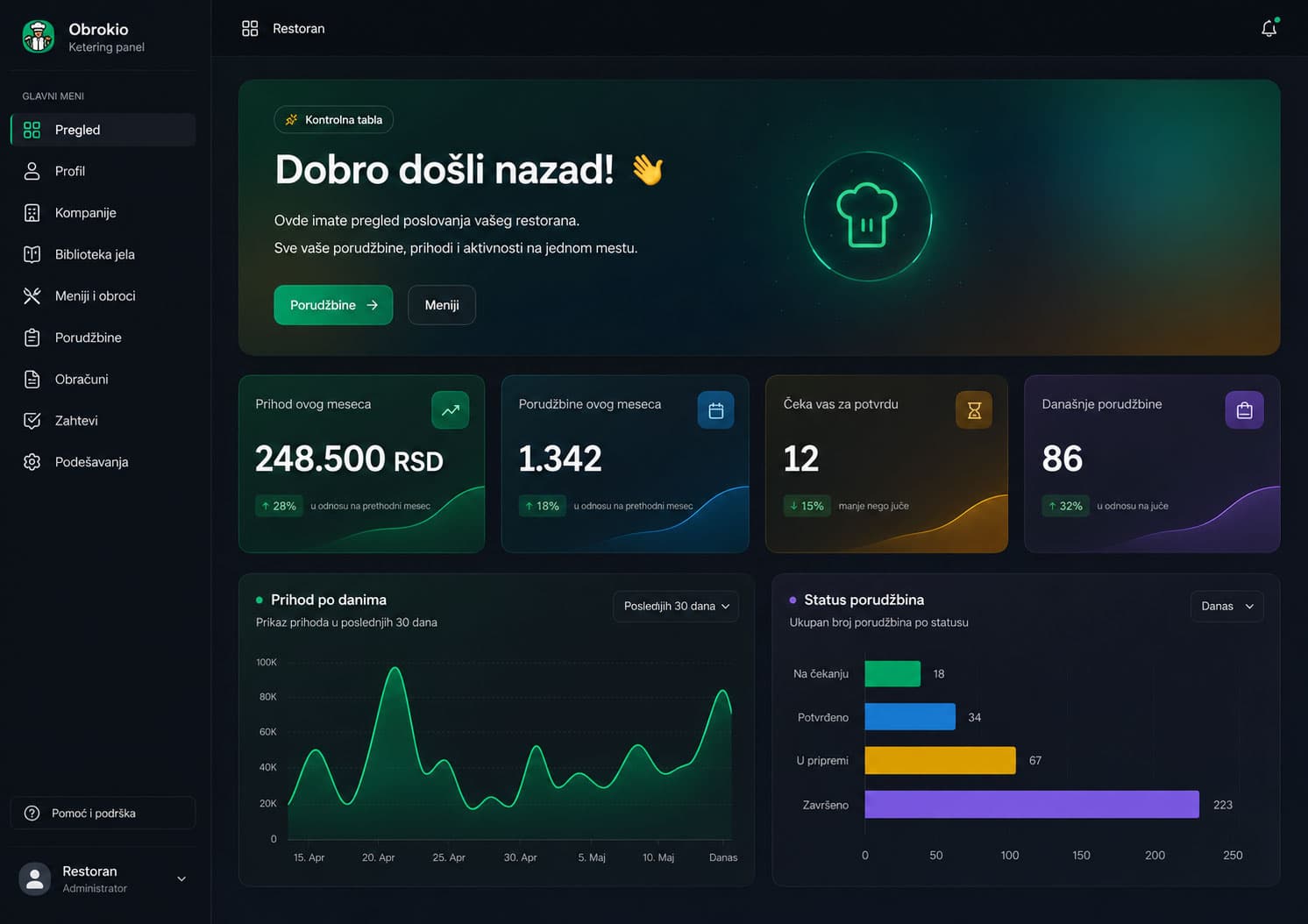This screenshot has width=1308, height=924.
Task: Click the user avatar at sidebar bottom
Action: (35, 878)
